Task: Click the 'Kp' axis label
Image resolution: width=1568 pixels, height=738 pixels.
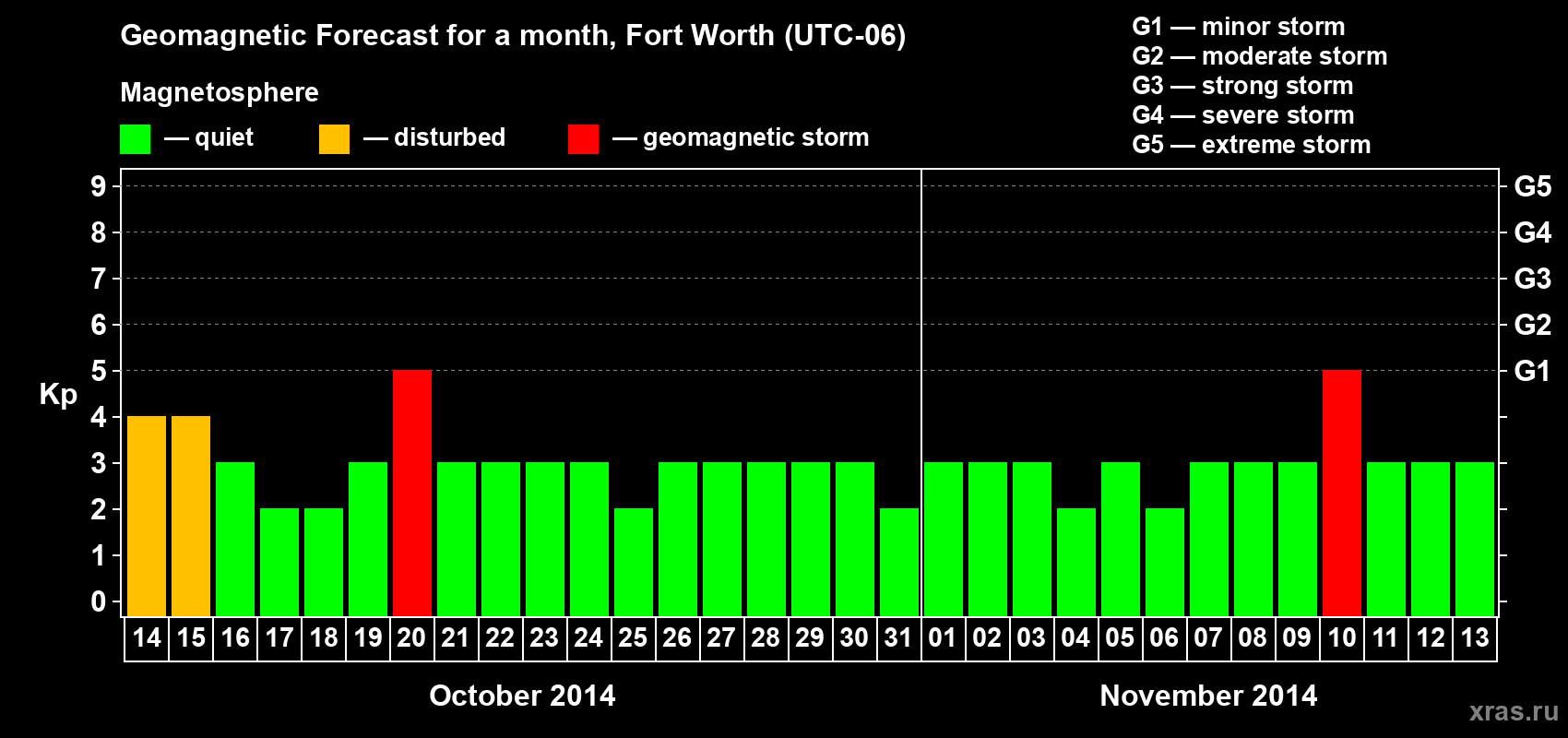Action: click(x=58, y=395)
